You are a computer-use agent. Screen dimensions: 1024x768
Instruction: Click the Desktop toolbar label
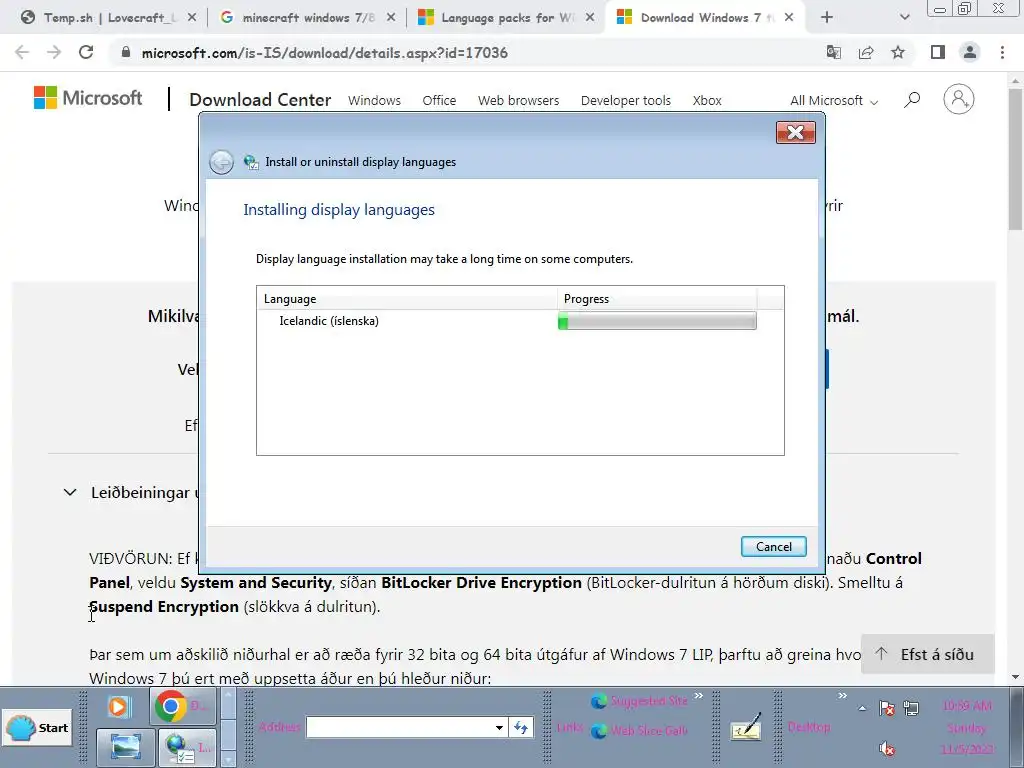(808, 727)
